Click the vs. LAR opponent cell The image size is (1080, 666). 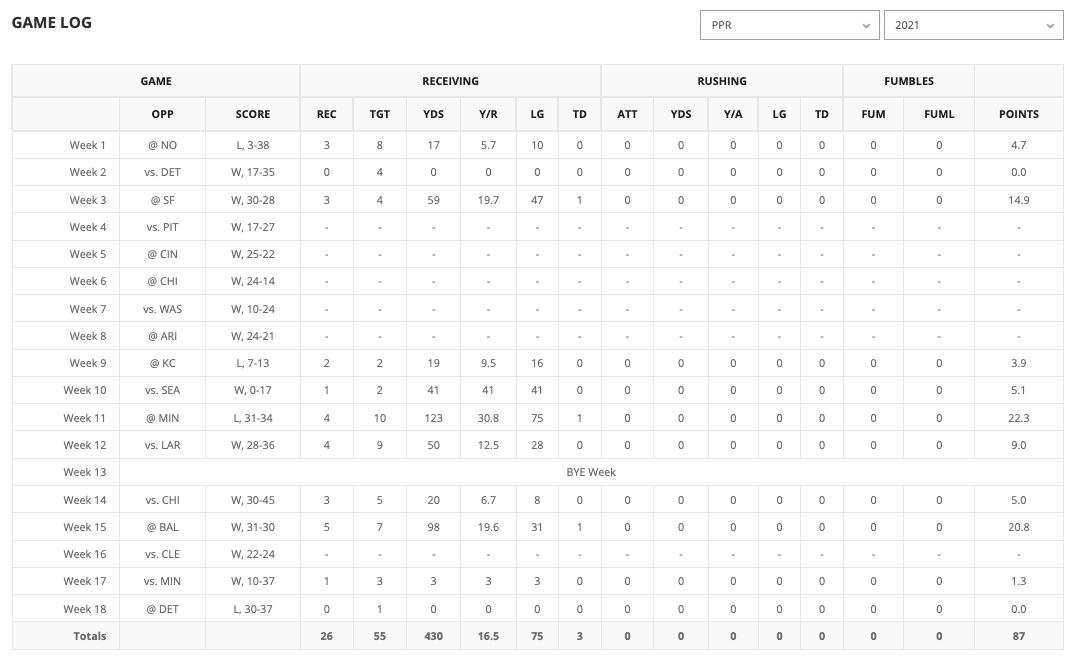(163, 445)
